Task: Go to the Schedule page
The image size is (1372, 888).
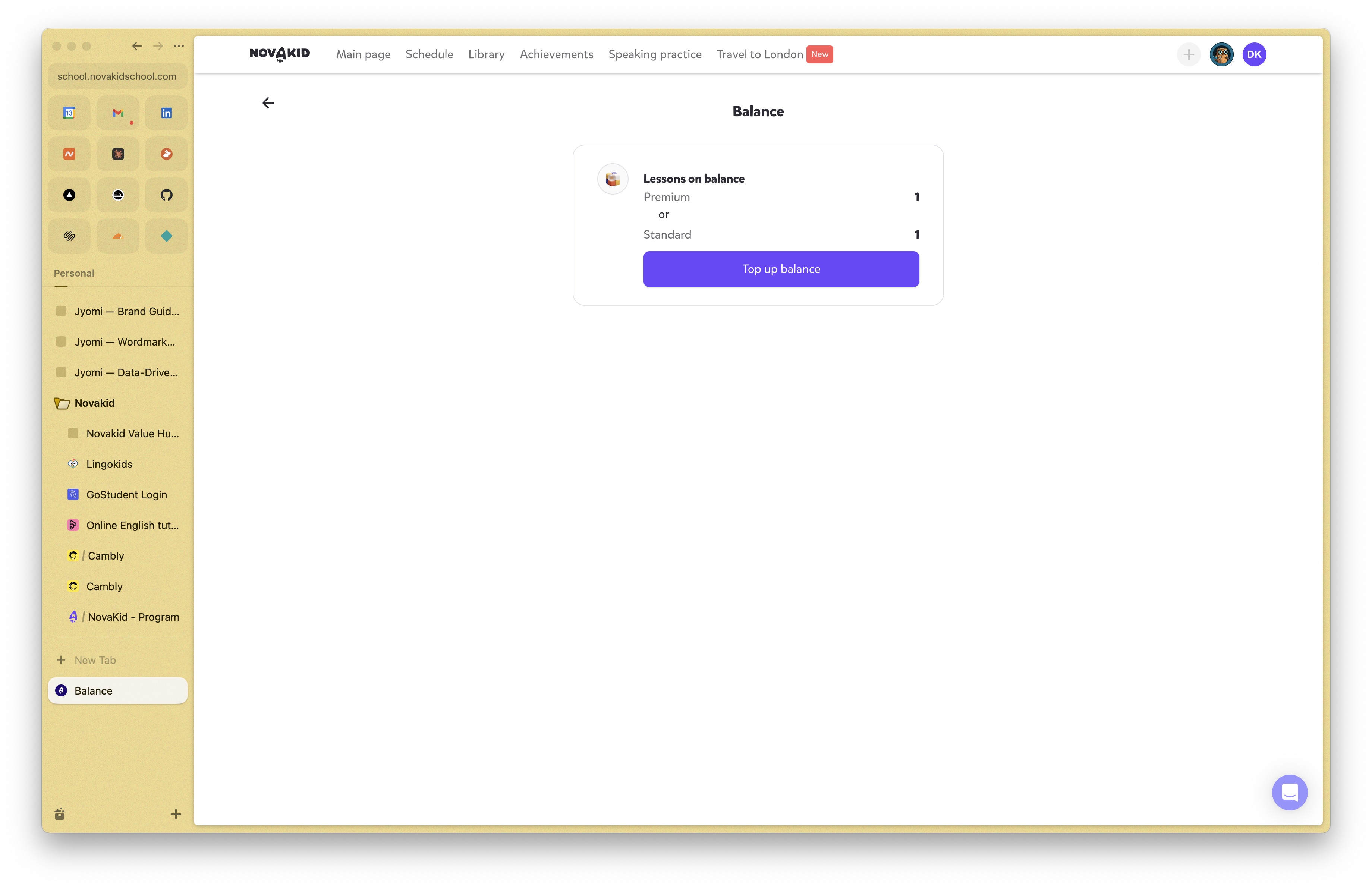Action: pos(429,54)
